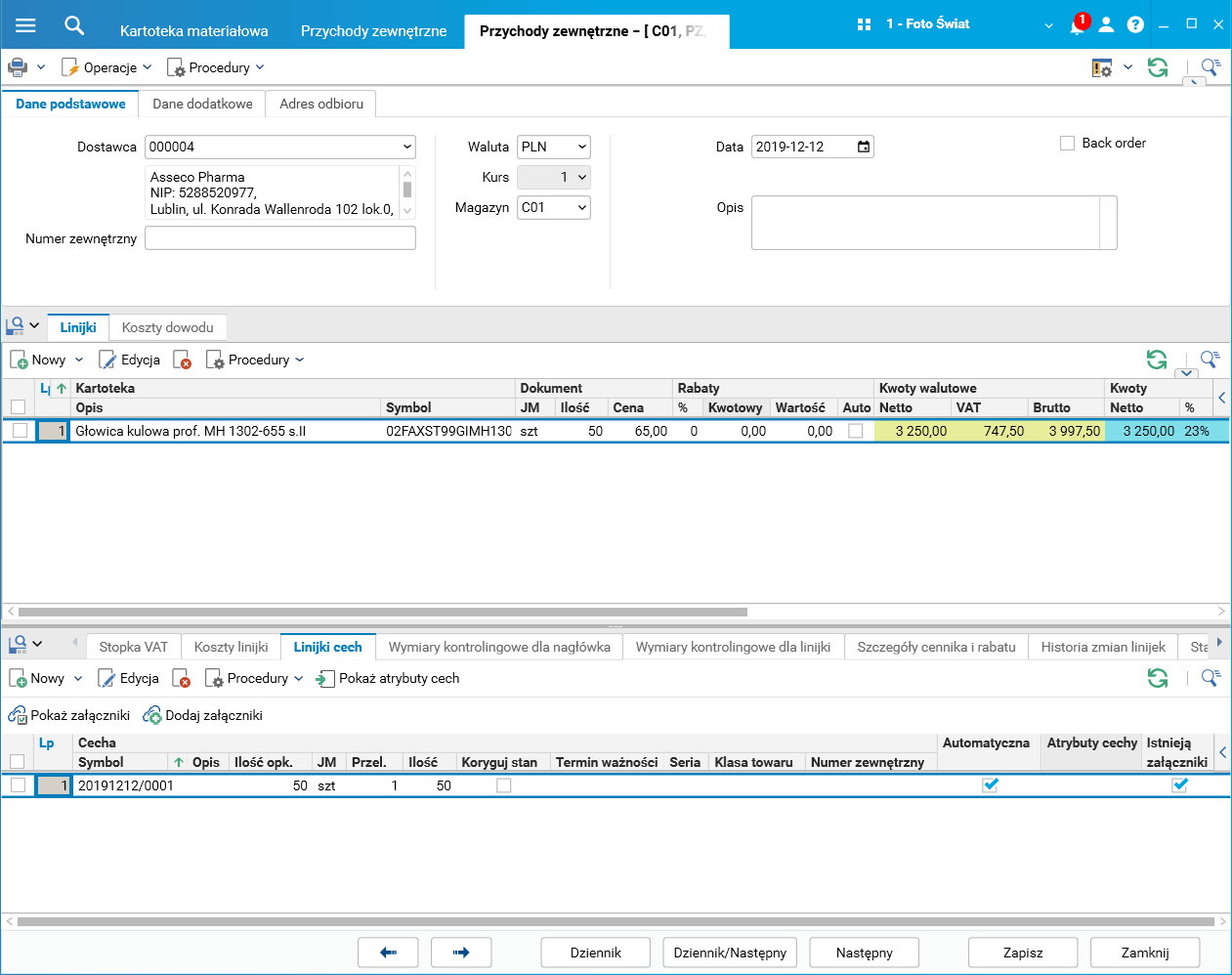Click the printer icon in the toolbar
The height and width of the screenshot is (975, 1232).
tap(18, 67)
